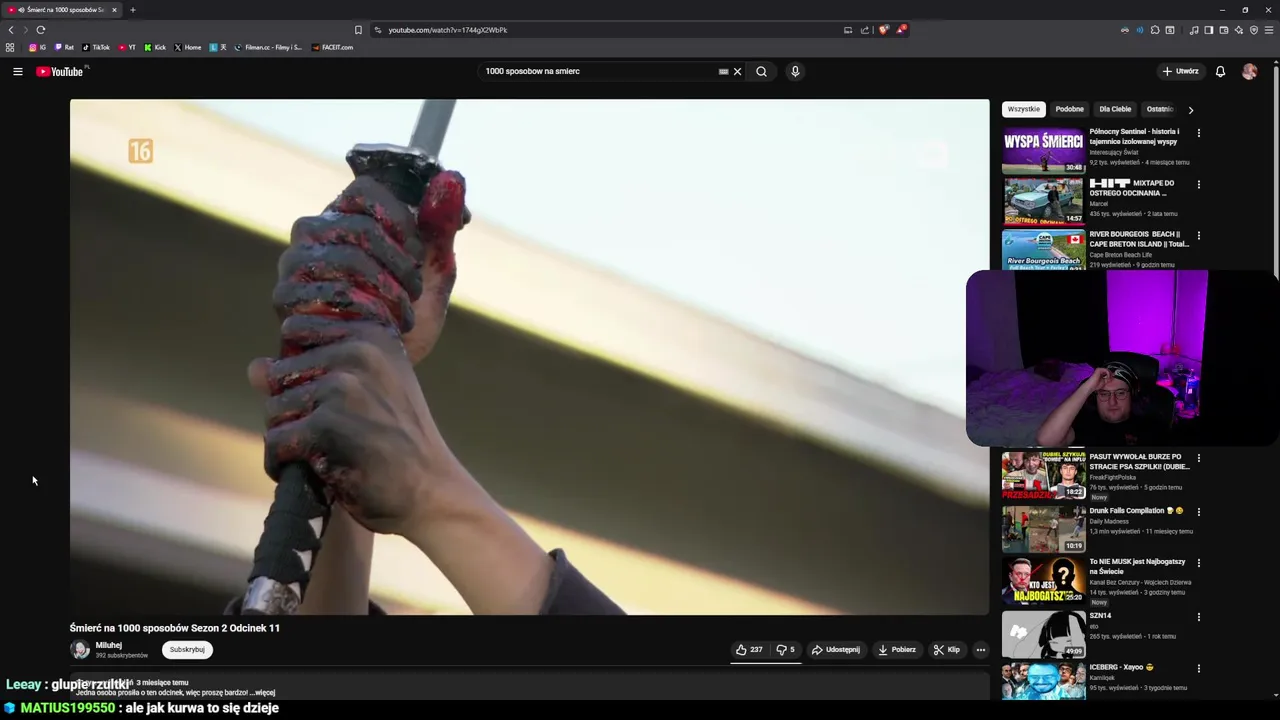The image size is (1280, 720).
Task: Open Brave Shields lion icon
Action: click(883, 30)
